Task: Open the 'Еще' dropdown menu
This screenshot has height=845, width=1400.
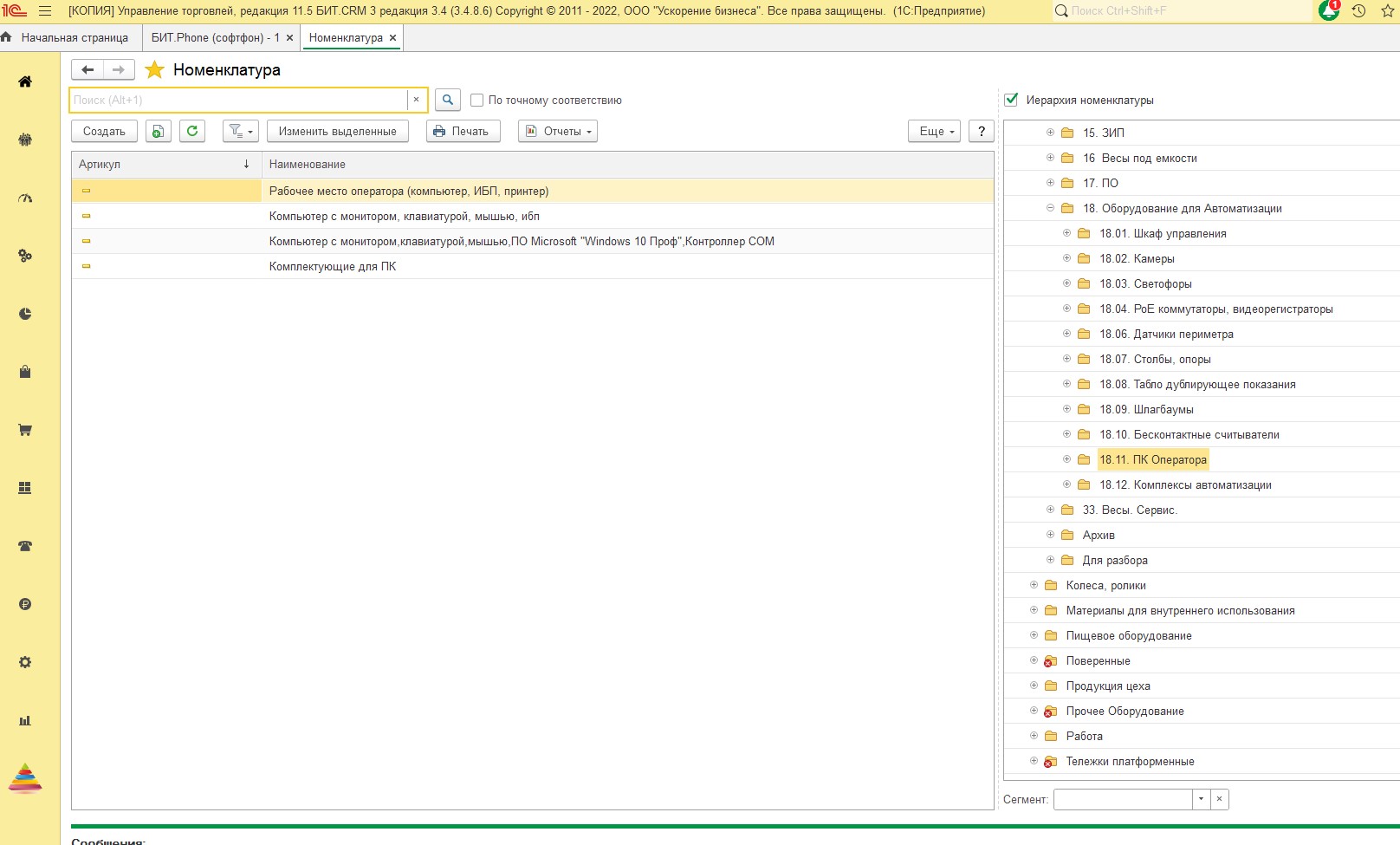Action: [x=934, y=131]
